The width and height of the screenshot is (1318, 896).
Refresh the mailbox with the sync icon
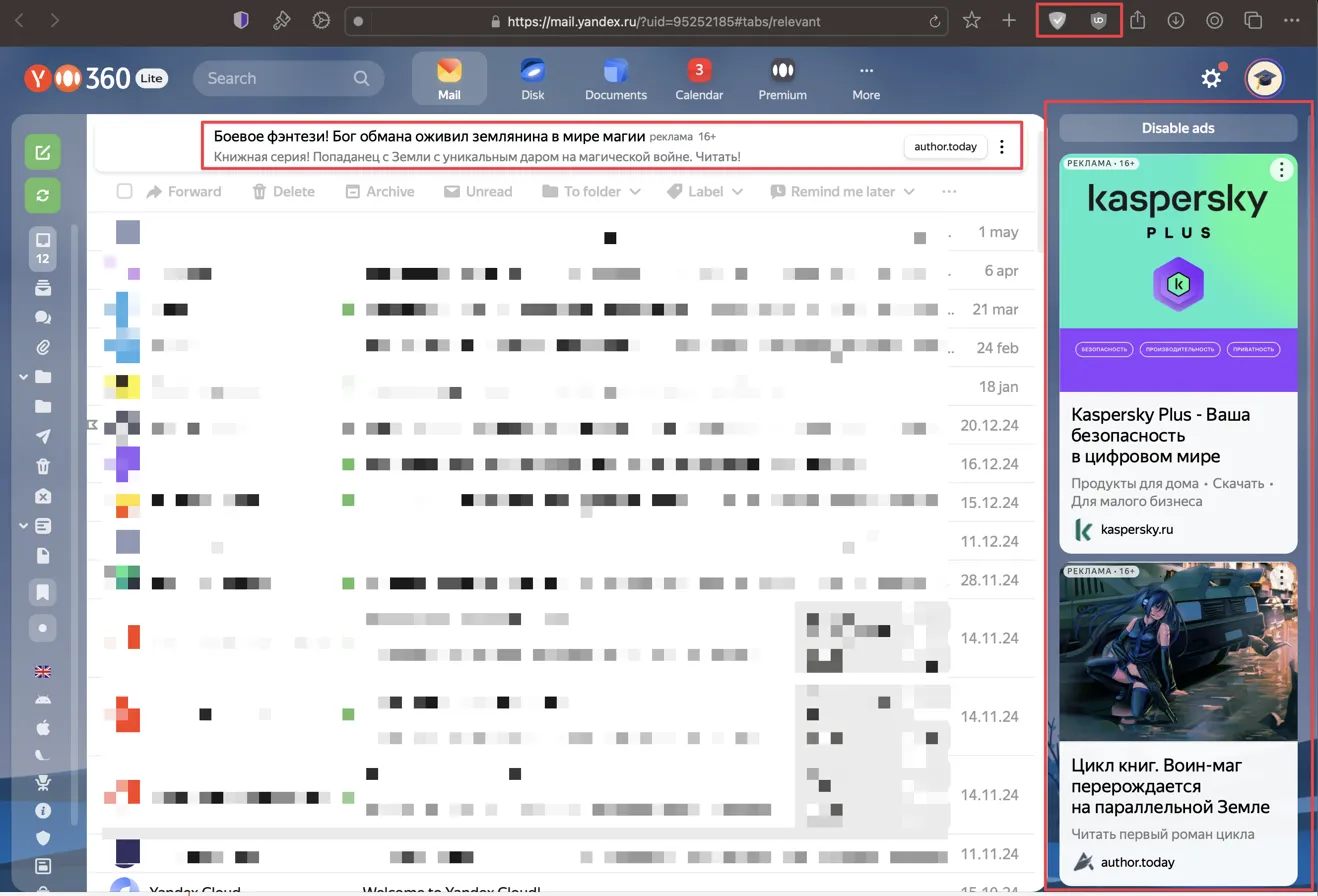[42, 195]
